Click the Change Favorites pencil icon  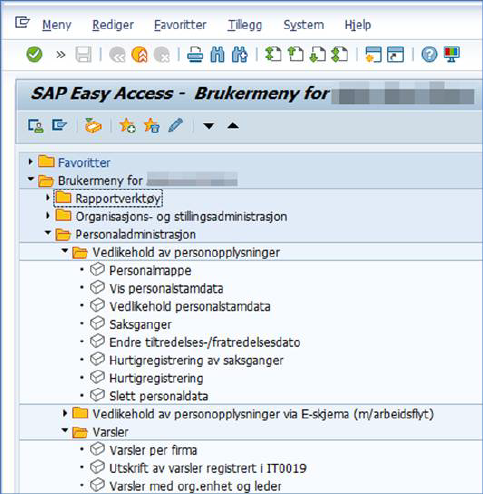tap(175, 126)
